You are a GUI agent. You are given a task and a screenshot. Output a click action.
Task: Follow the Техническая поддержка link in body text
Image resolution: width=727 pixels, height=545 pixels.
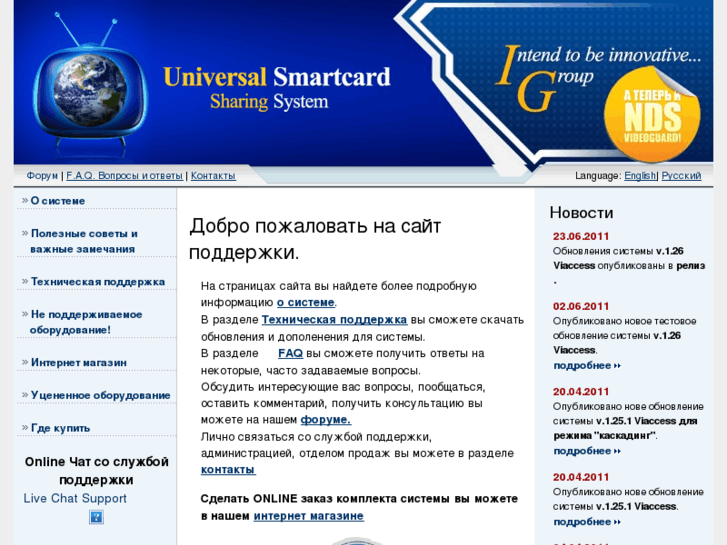pos(334,320)
